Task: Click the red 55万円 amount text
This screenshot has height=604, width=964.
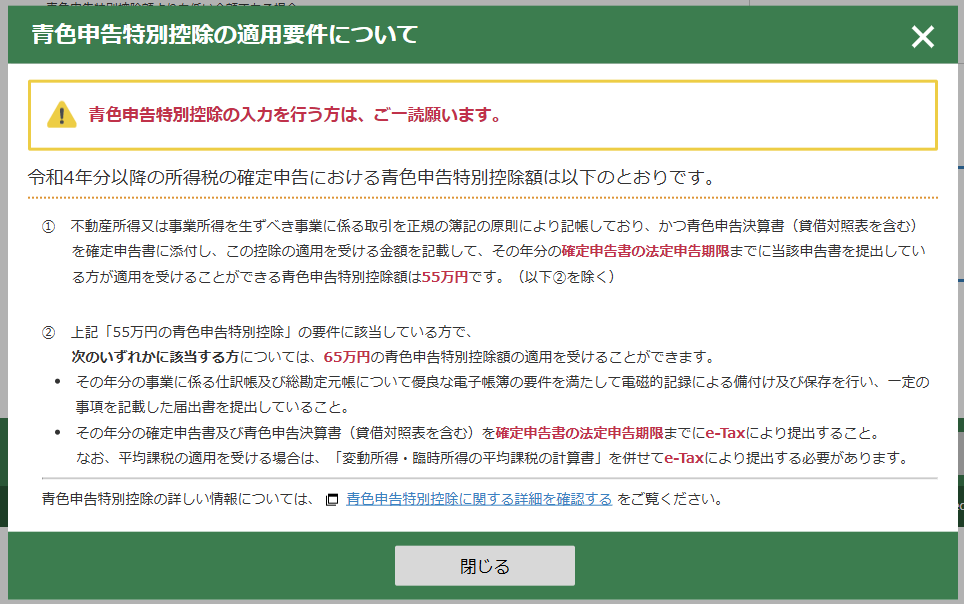Action: pyautogui.click(x=445, y=277)
